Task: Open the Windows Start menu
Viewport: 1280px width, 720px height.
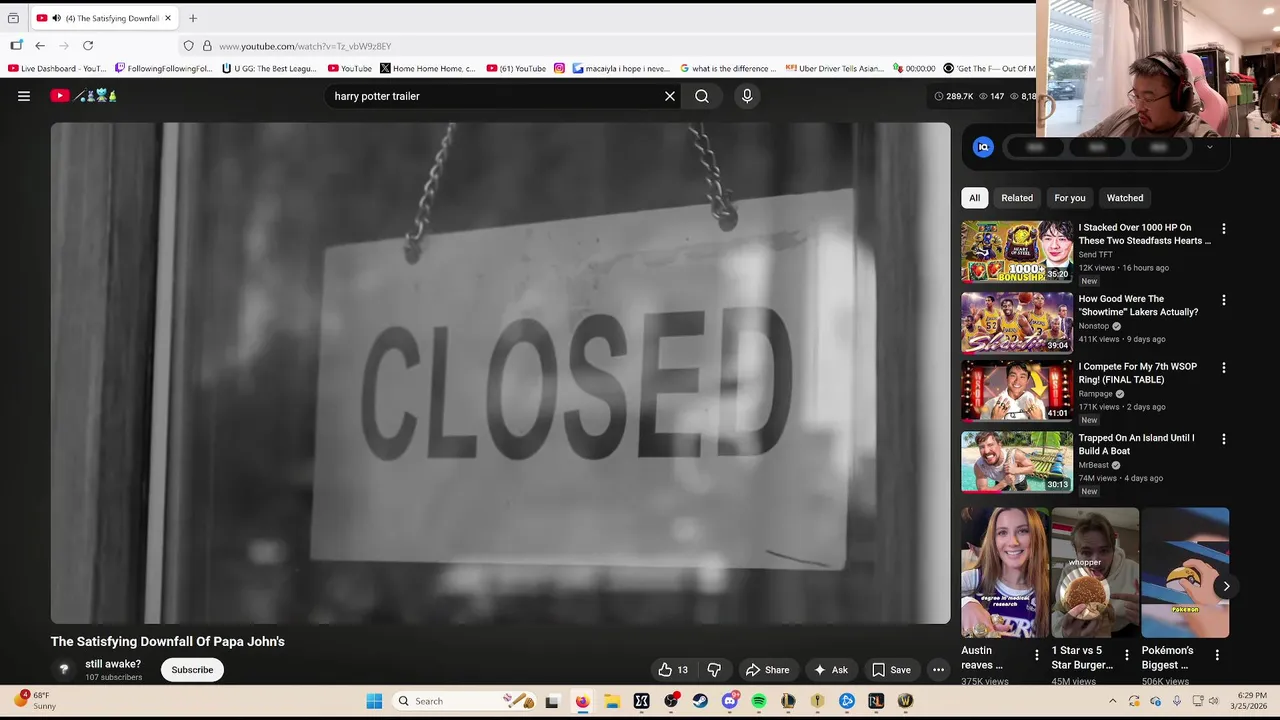Action: click(374, 701)
